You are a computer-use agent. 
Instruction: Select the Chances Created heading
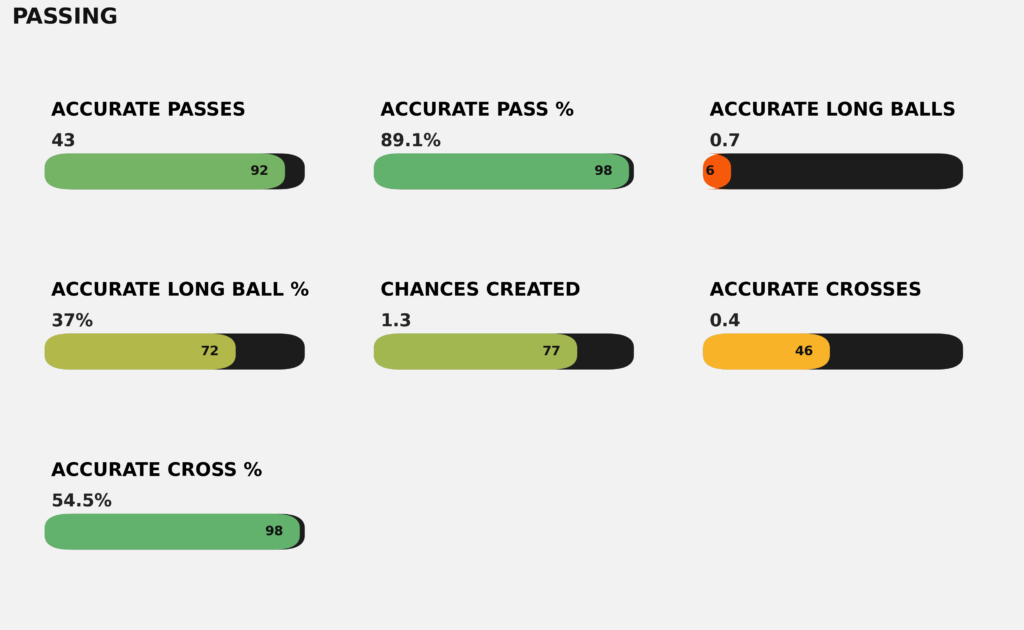click(480, 290)
